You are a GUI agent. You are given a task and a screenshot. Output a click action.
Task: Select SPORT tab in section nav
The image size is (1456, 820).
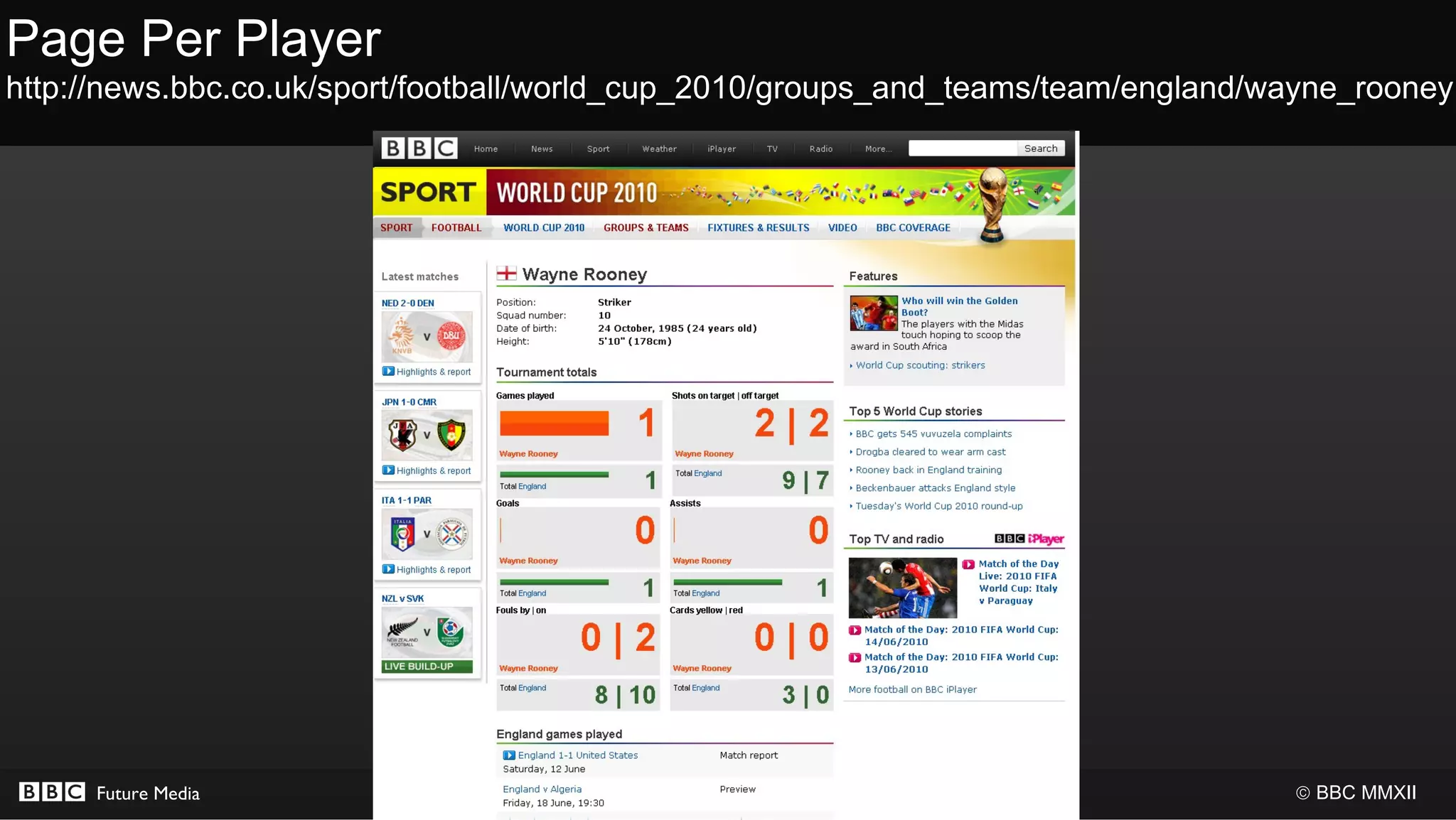click(x=396, y=227)
